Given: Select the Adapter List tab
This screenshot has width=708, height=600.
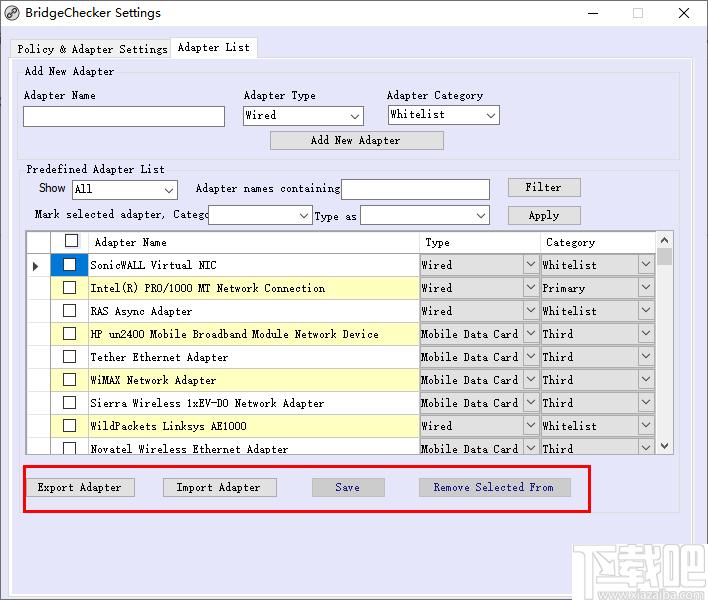Looking at the screenshot, I should (214, 47).
